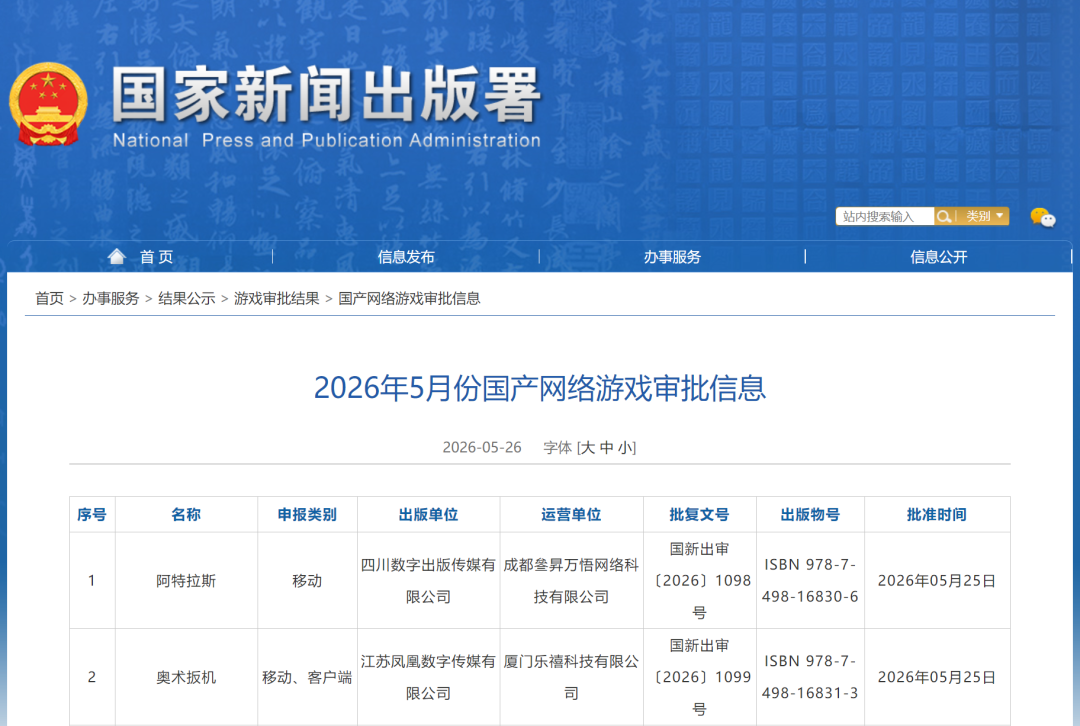Click approval number 国新出审〔2026〕1099号
Viewport: 1080px width, 726px height.
699,677
